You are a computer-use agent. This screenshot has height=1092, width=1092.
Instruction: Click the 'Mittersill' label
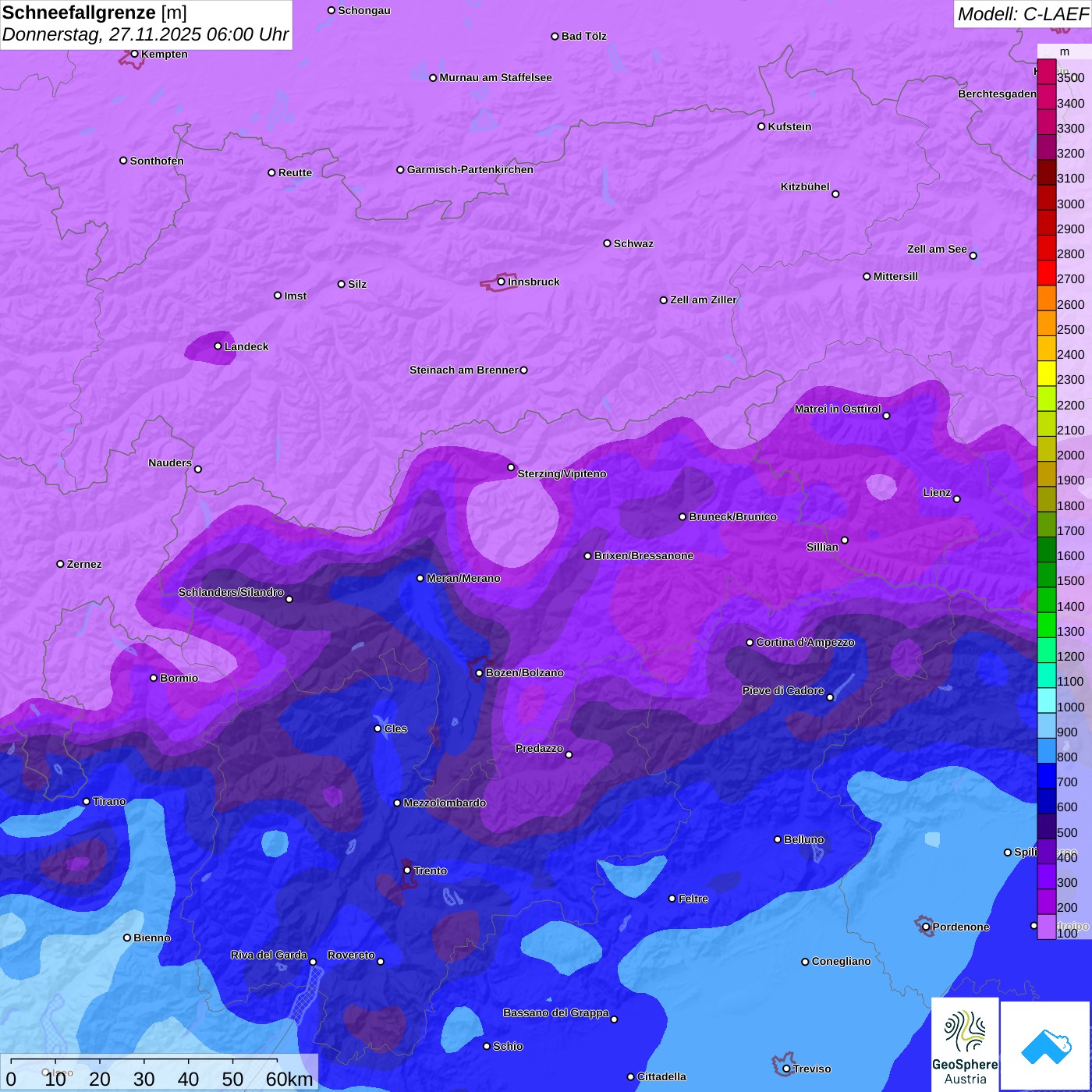coord(895,276)
